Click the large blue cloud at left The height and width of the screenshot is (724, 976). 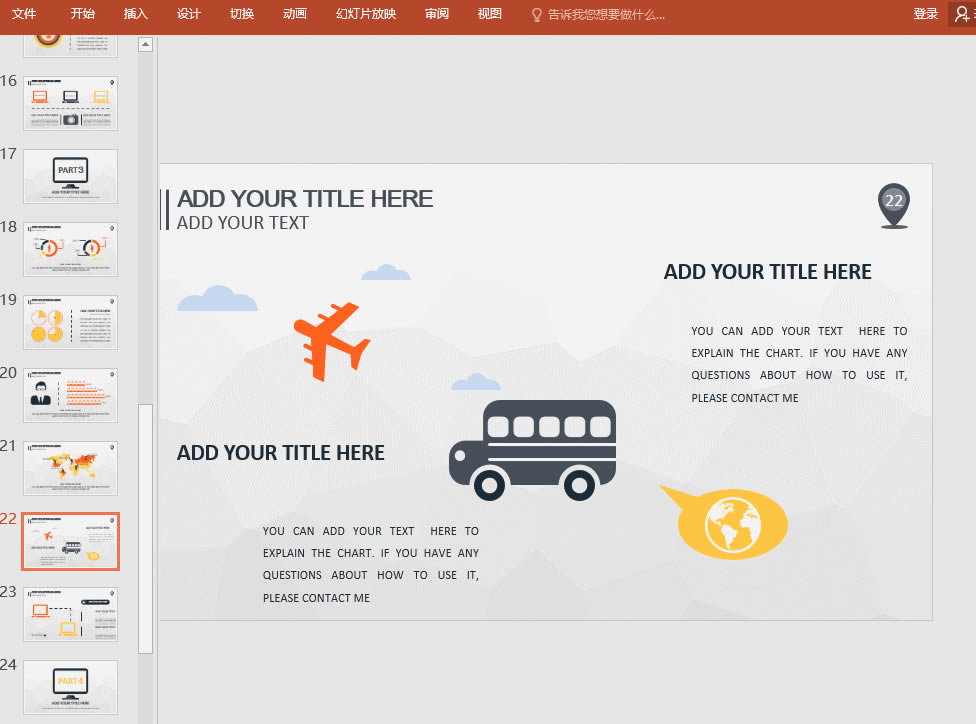(217, 299)
